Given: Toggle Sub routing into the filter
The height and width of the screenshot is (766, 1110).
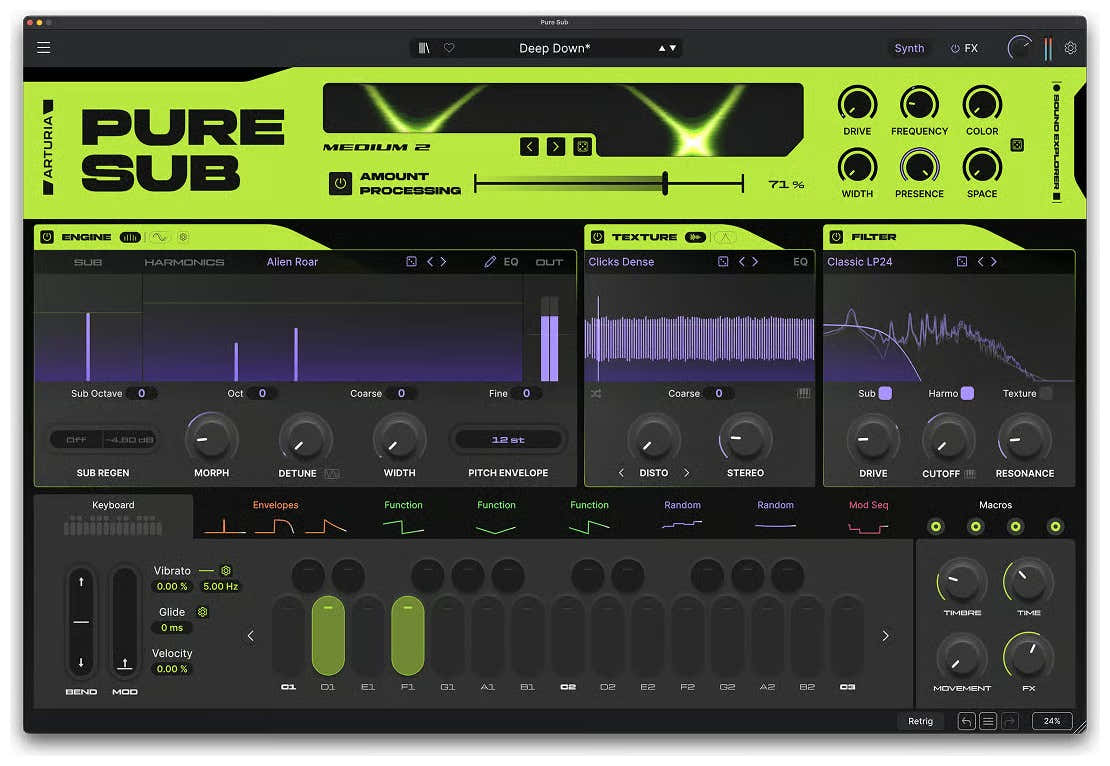Looking at the screenshot, I should click(x=885, y=394).
